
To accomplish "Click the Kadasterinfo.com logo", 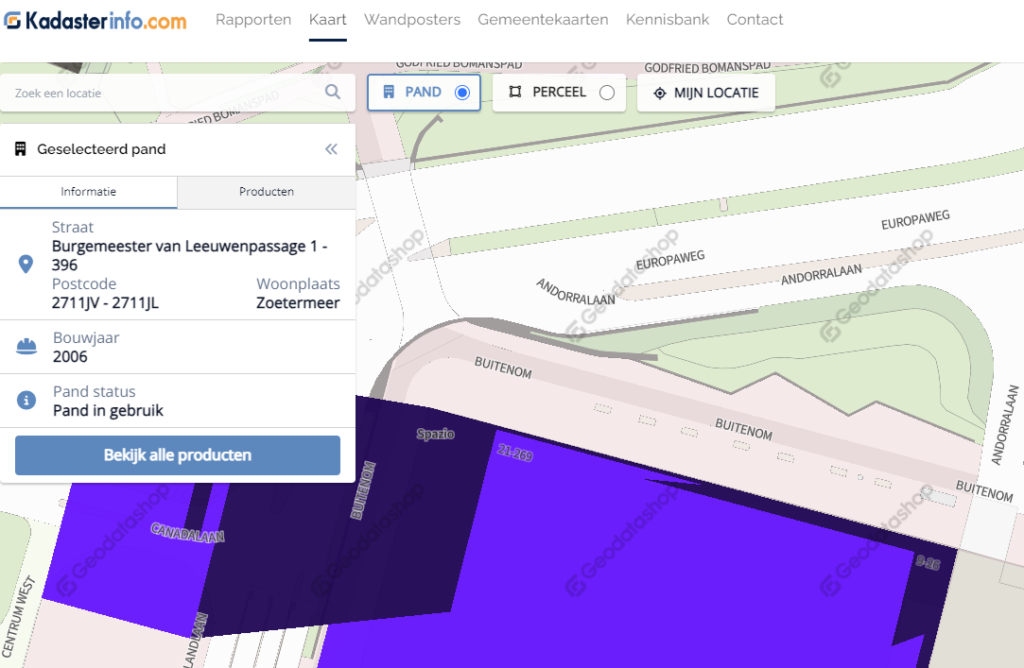I will coord(95,20).
